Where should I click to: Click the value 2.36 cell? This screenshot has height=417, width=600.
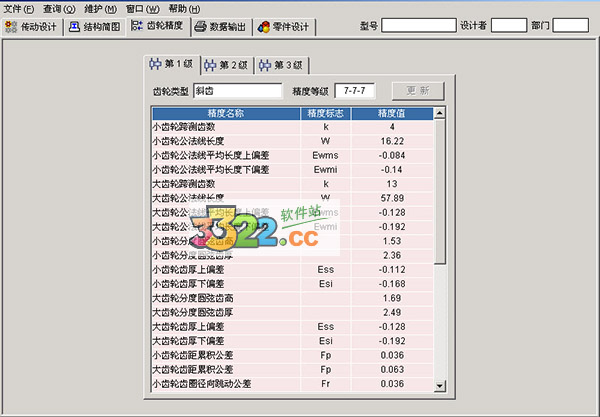pos(392,255)
